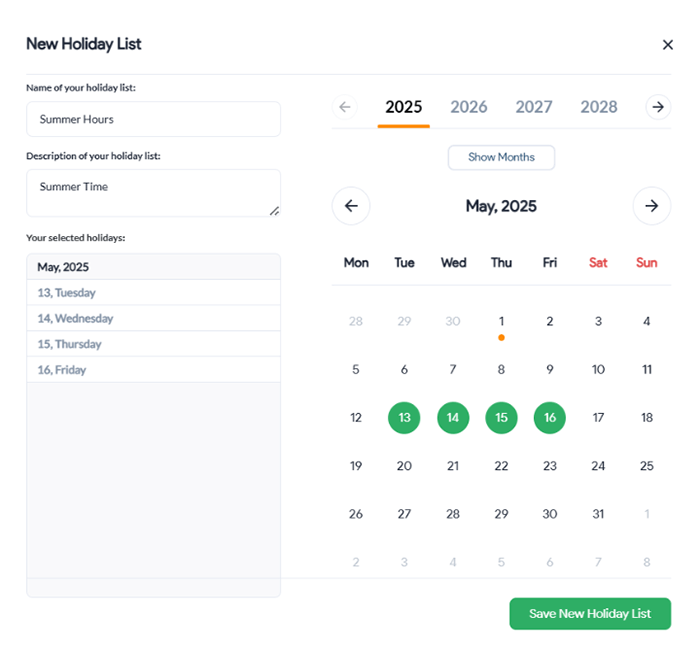Select May 10 on the calendar
Image resolution: width=700 pixels, height=649 pixels.
pos(598,370)
